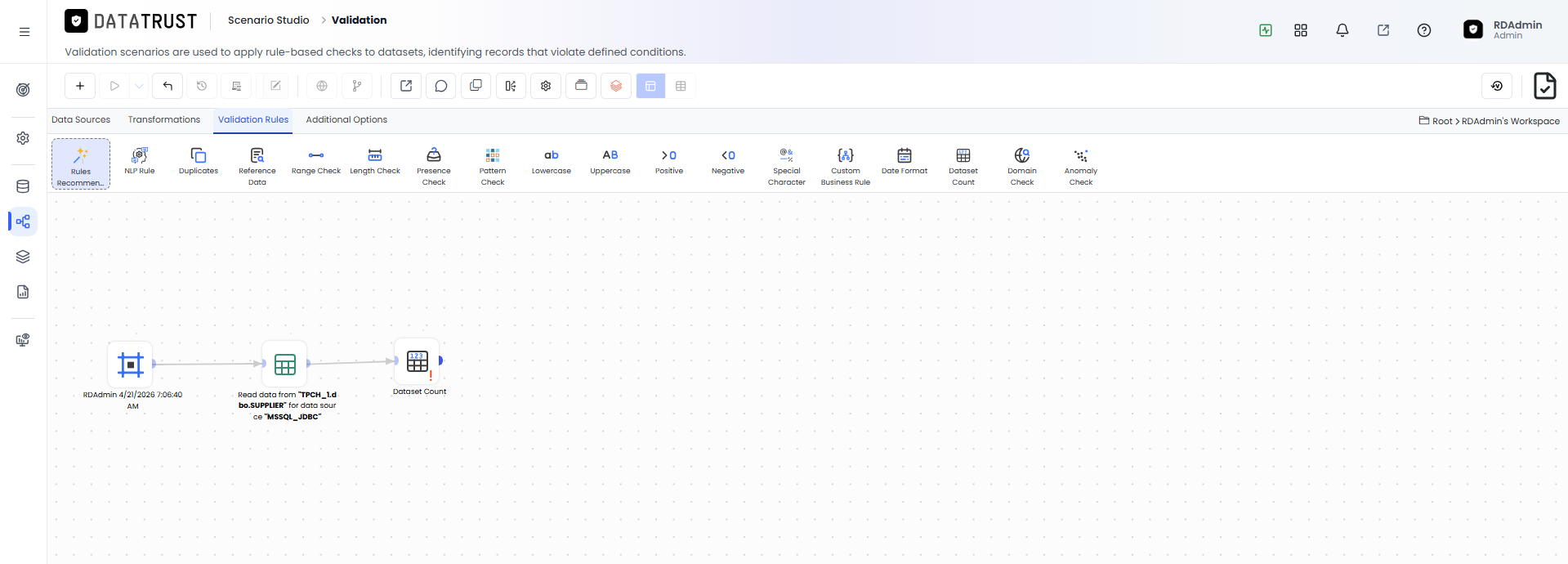Select the NLP Rule tool
The width and height of the screenshot is (1568, 564).
(x=140, y=161)
